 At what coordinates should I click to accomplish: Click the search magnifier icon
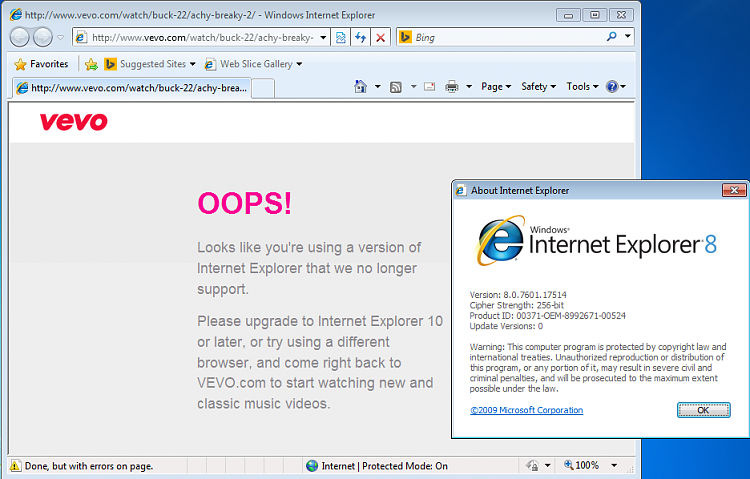(612, 36)
